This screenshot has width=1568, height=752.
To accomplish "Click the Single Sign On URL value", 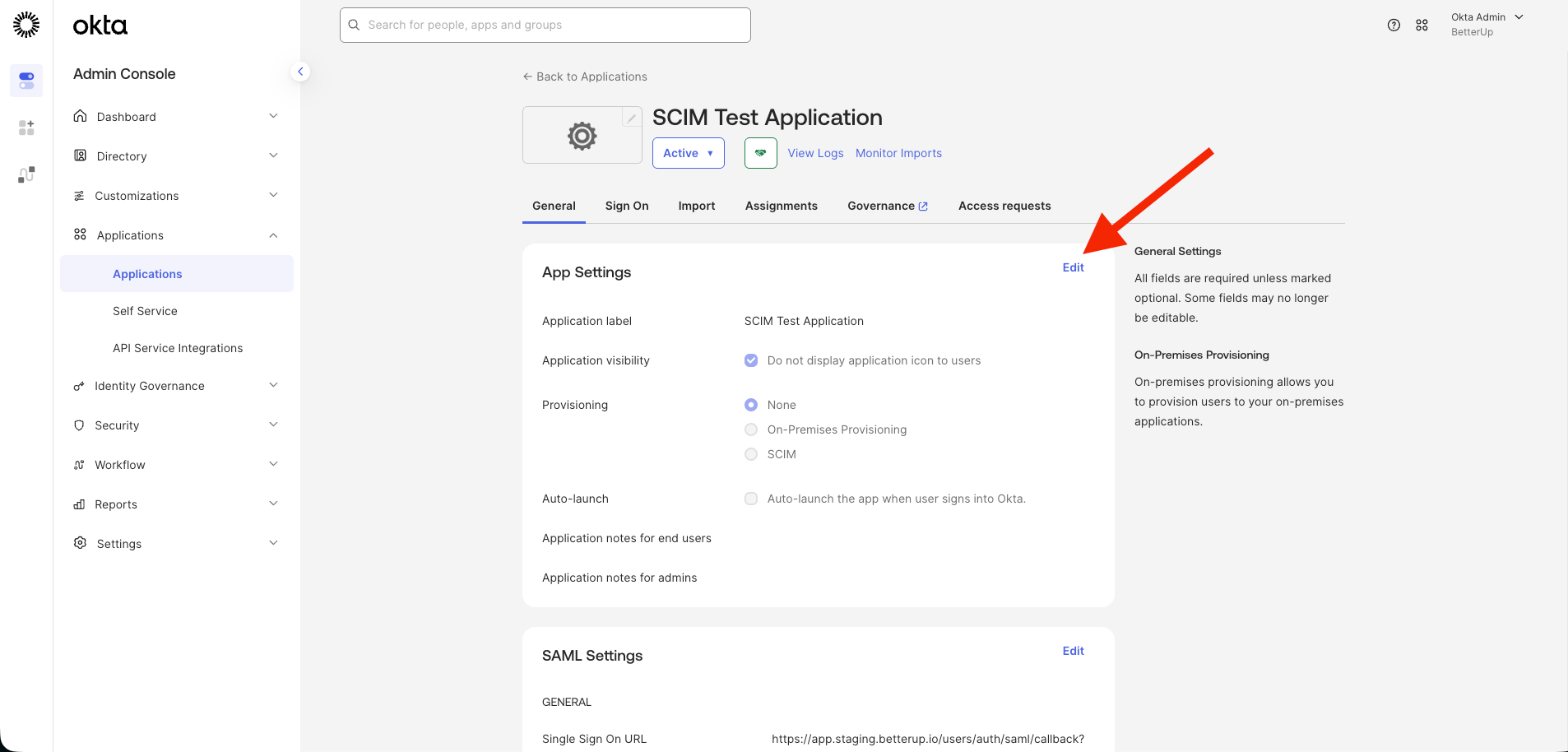I will [x=928, y=739].
